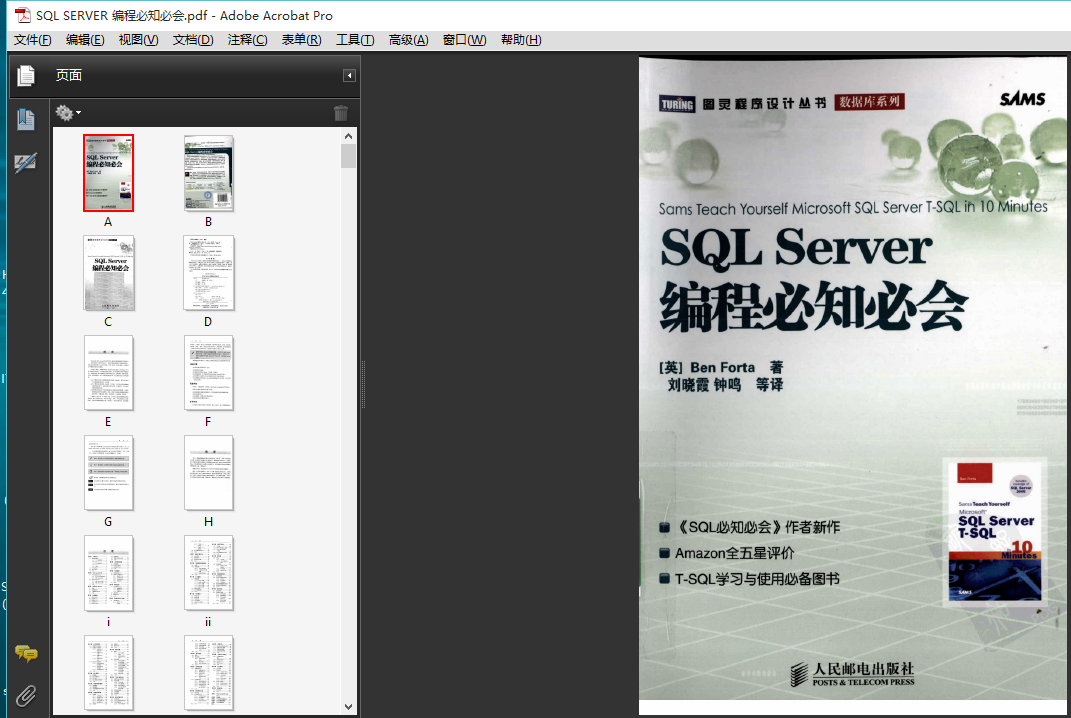Screen dimensions: 1071x718
Task: Select page thumbnail A
Action: 109,173
